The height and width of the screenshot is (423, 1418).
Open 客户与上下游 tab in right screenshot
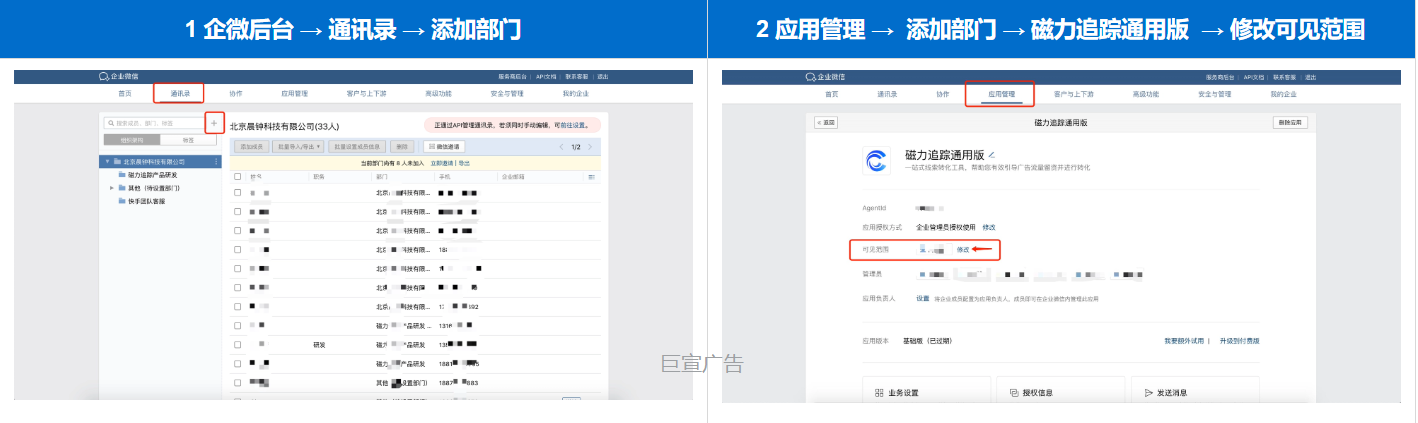point(1073,94)
